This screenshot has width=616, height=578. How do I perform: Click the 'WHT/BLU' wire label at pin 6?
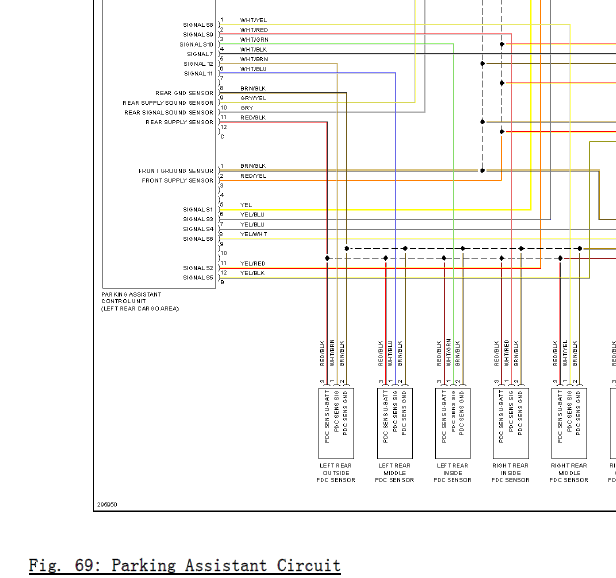253,69
